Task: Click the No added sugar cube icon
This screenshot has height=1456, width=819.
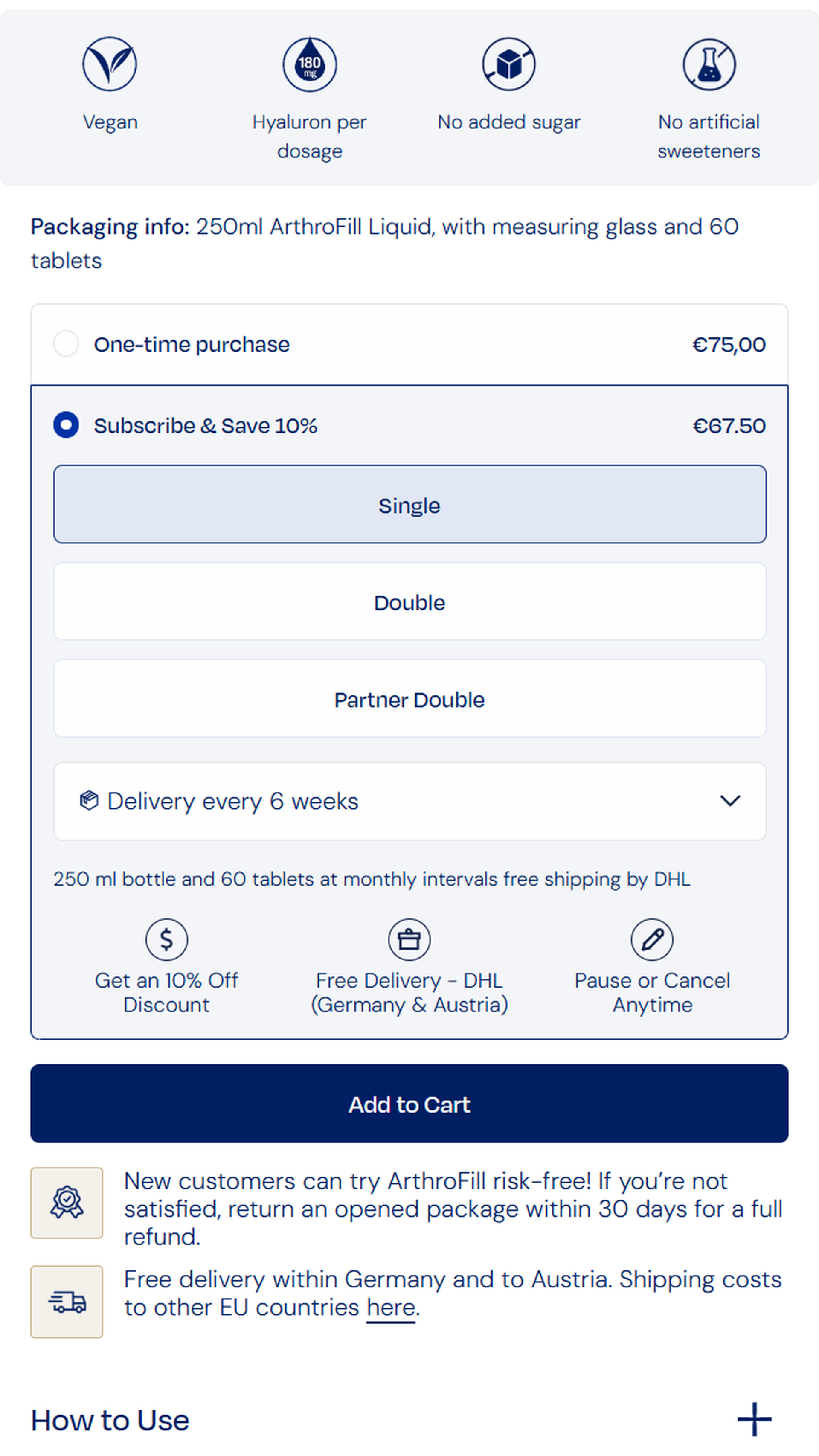Action: [509, 64]
